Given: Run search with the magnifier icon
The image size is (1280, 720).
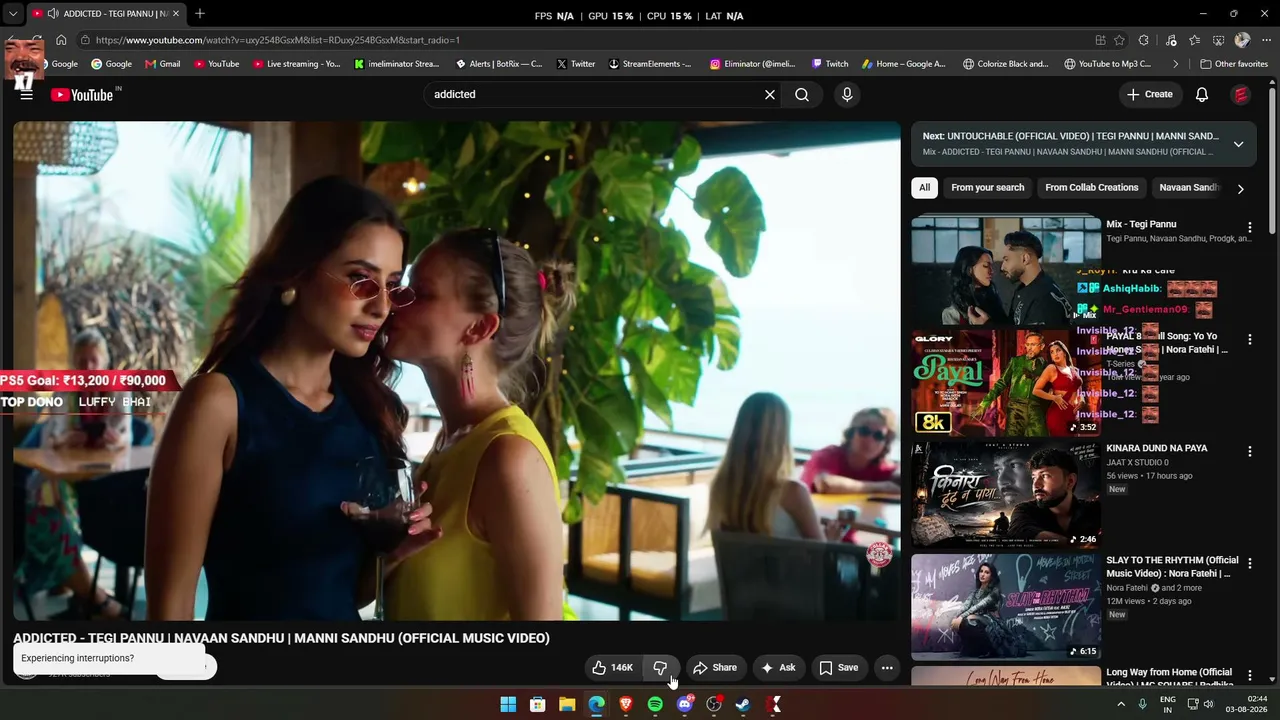Looking at the screenshot, I should click(x=802, y=95).
